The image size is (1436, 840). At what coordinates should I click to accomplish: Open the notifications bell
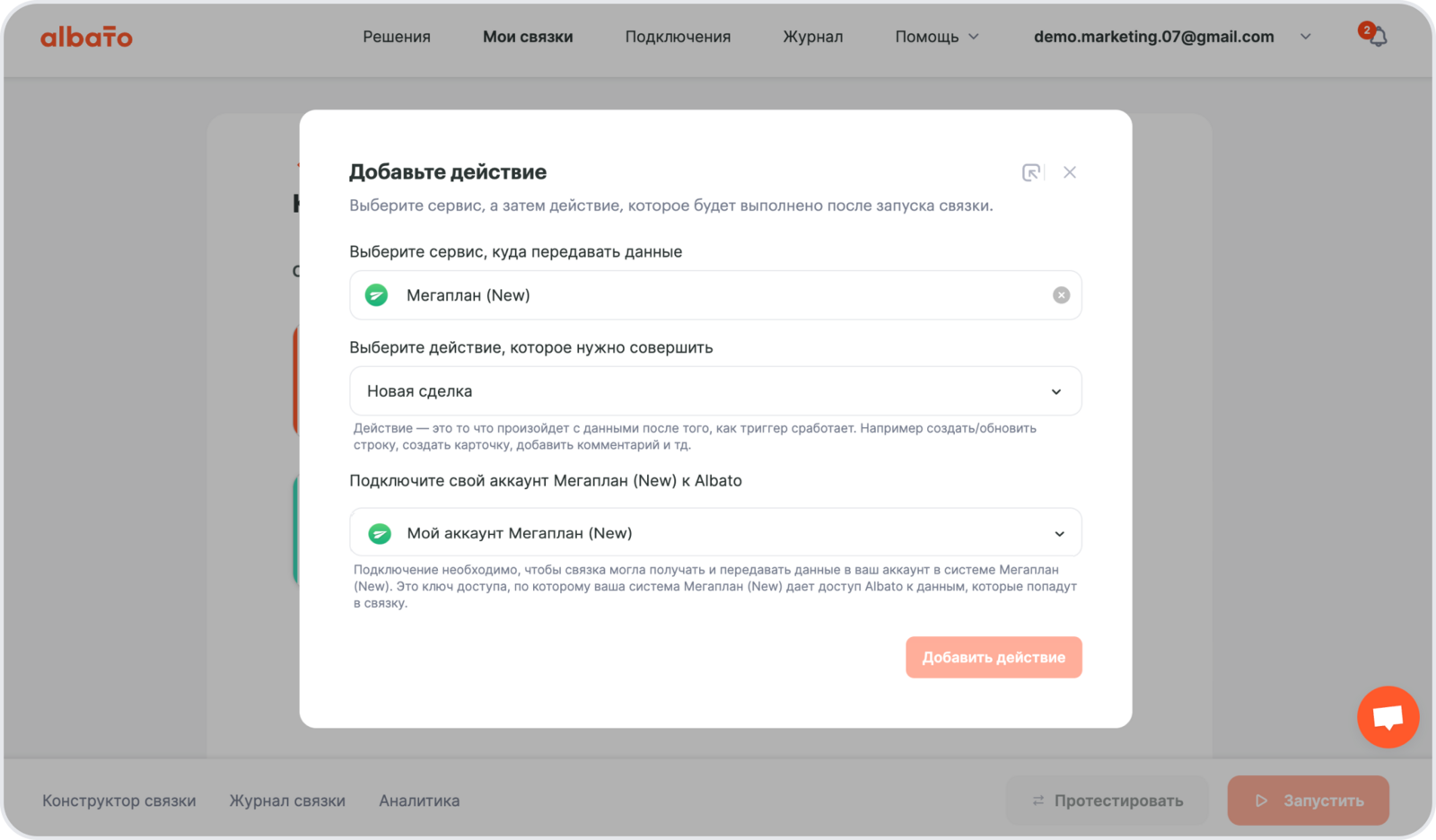coord(1378,37)
